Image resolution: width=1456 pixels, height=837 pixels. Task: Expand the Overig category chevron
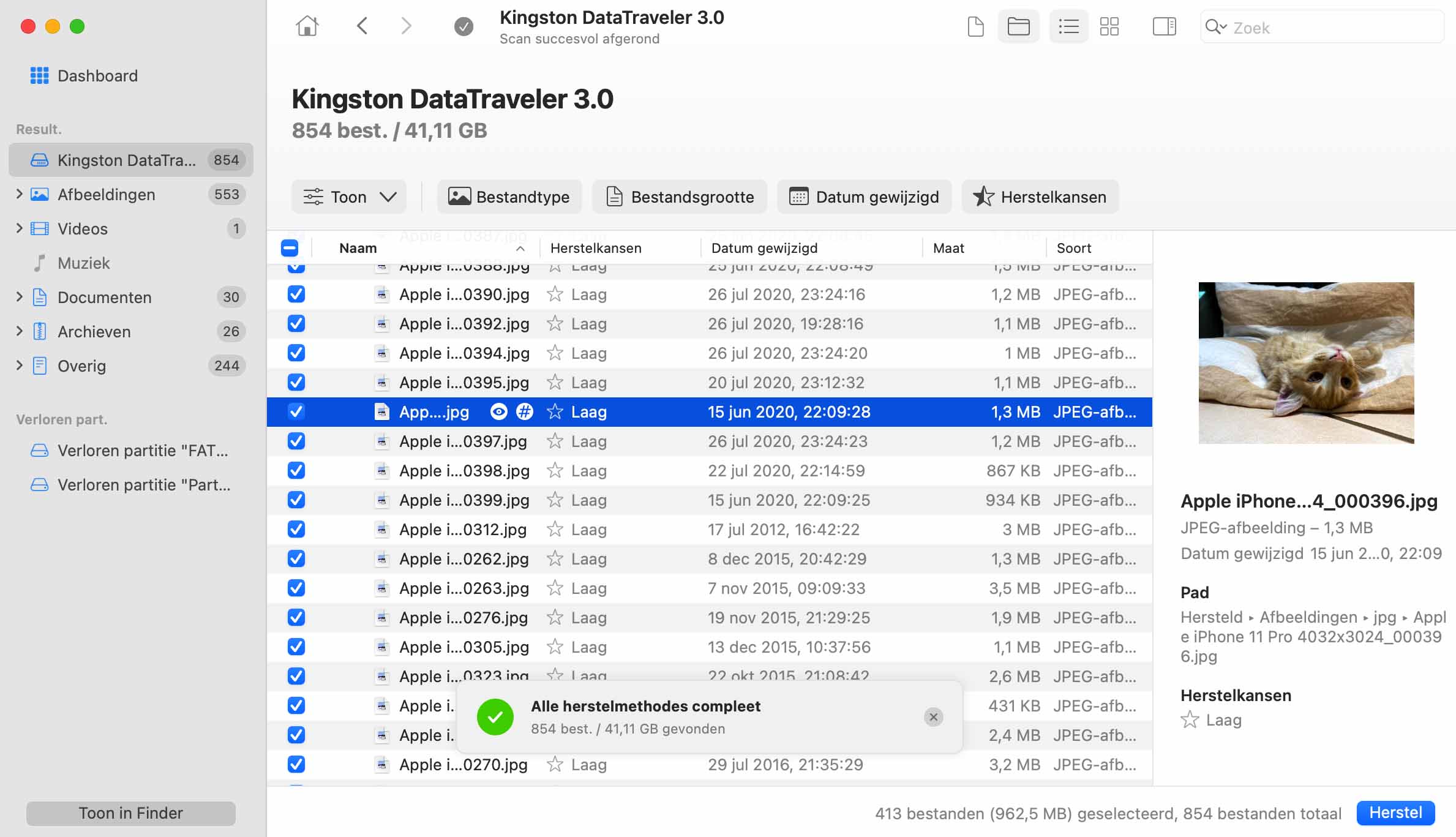(19, 366)
